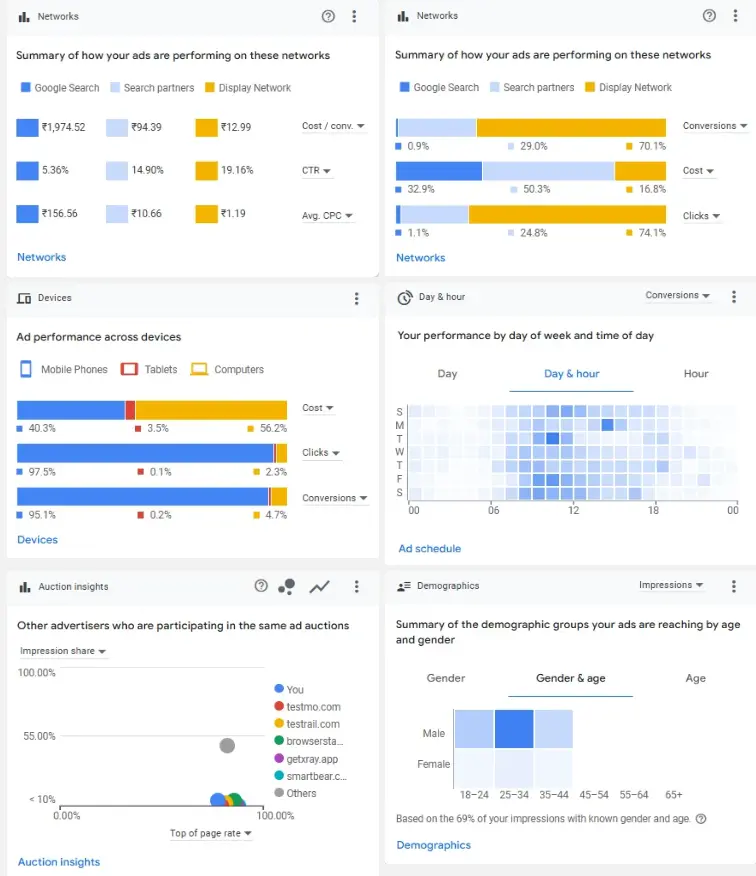The image size is (756, 876).
Task: Click the gray Others bubble in auction chart
Action: coord(227,745)
